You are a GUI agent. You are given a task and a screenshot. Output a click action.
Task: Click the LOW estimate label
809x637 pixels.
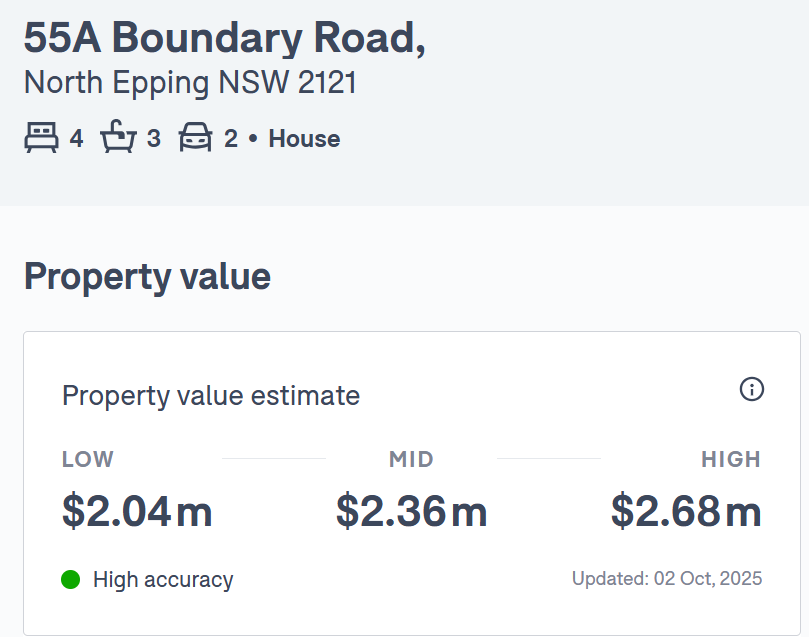pos(88,460)
